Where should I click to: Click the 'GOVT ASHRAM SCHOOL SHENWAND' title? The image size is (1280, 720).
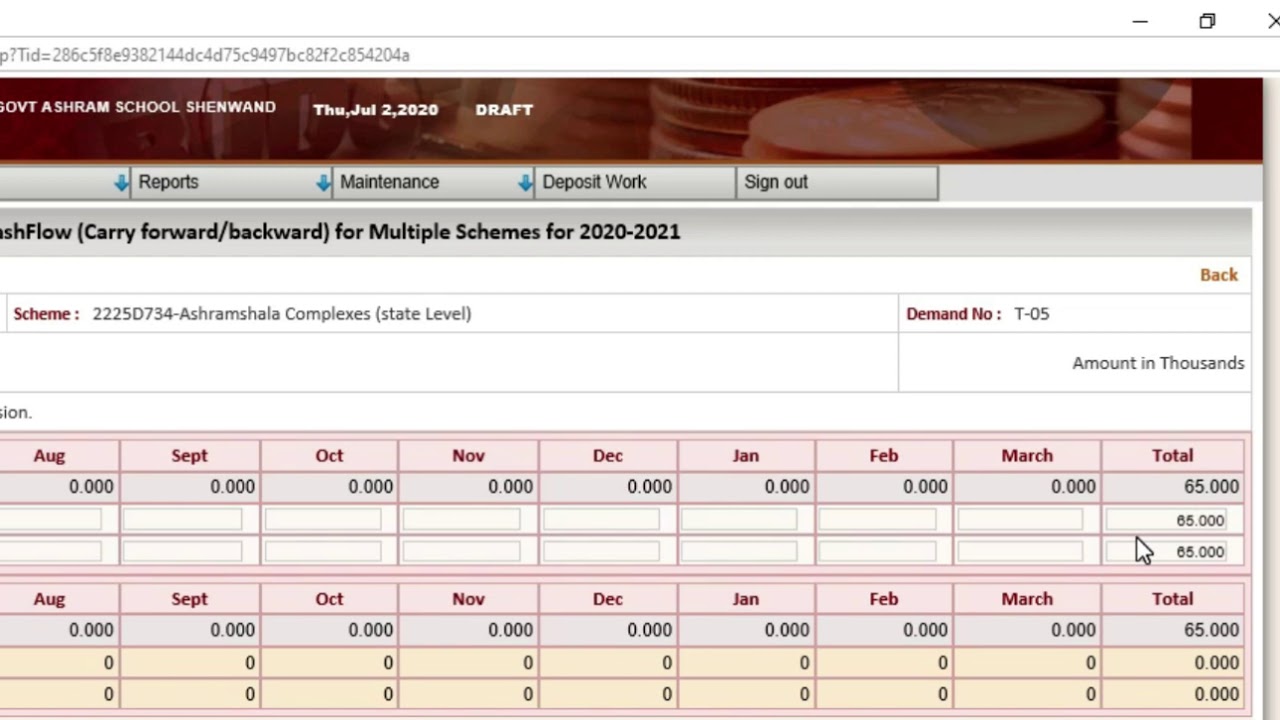[x=138, y=107]
